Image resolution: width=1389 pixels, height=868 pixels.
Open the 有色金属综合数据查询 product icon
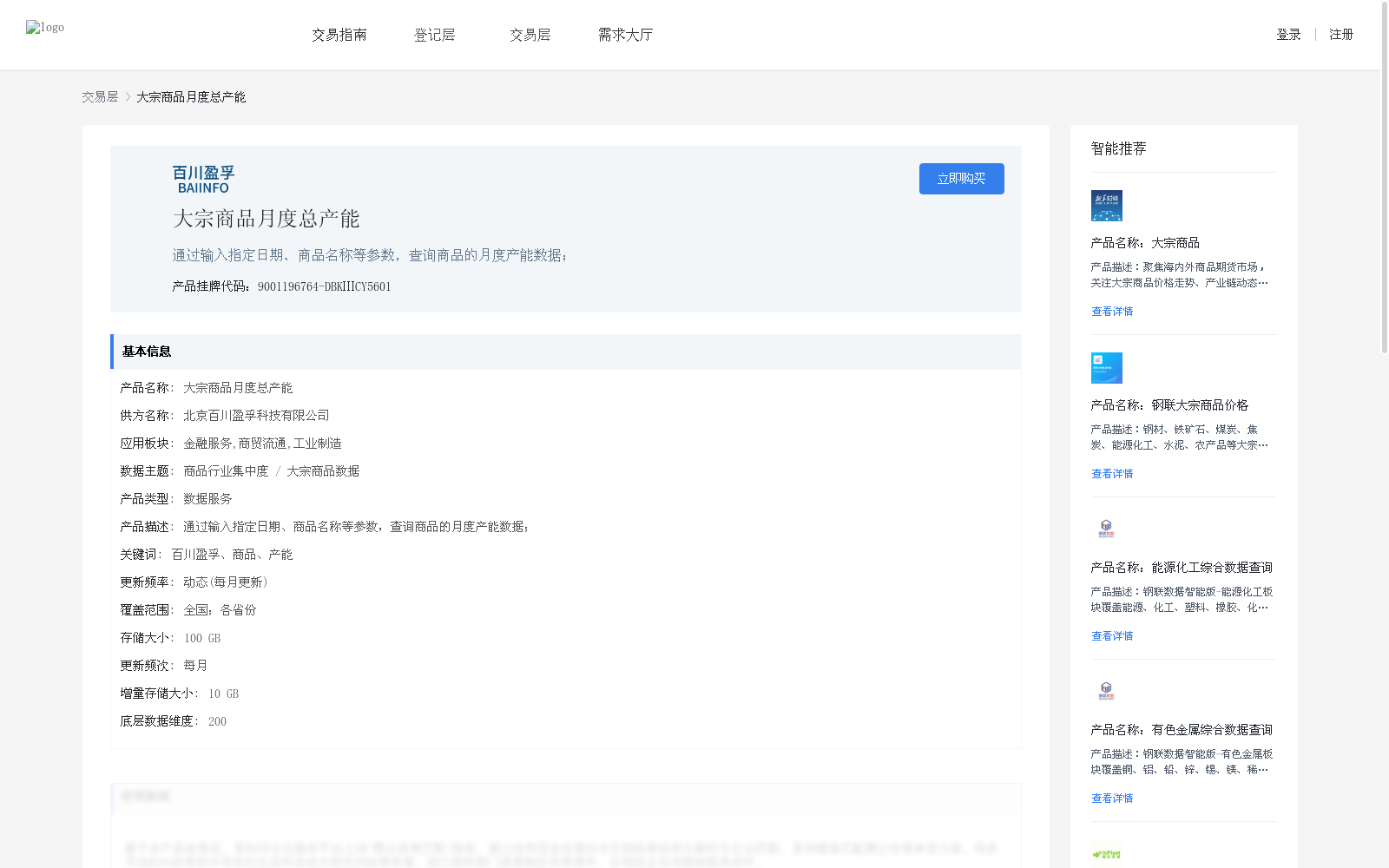pyautogui.click(x=1107, y=693)
